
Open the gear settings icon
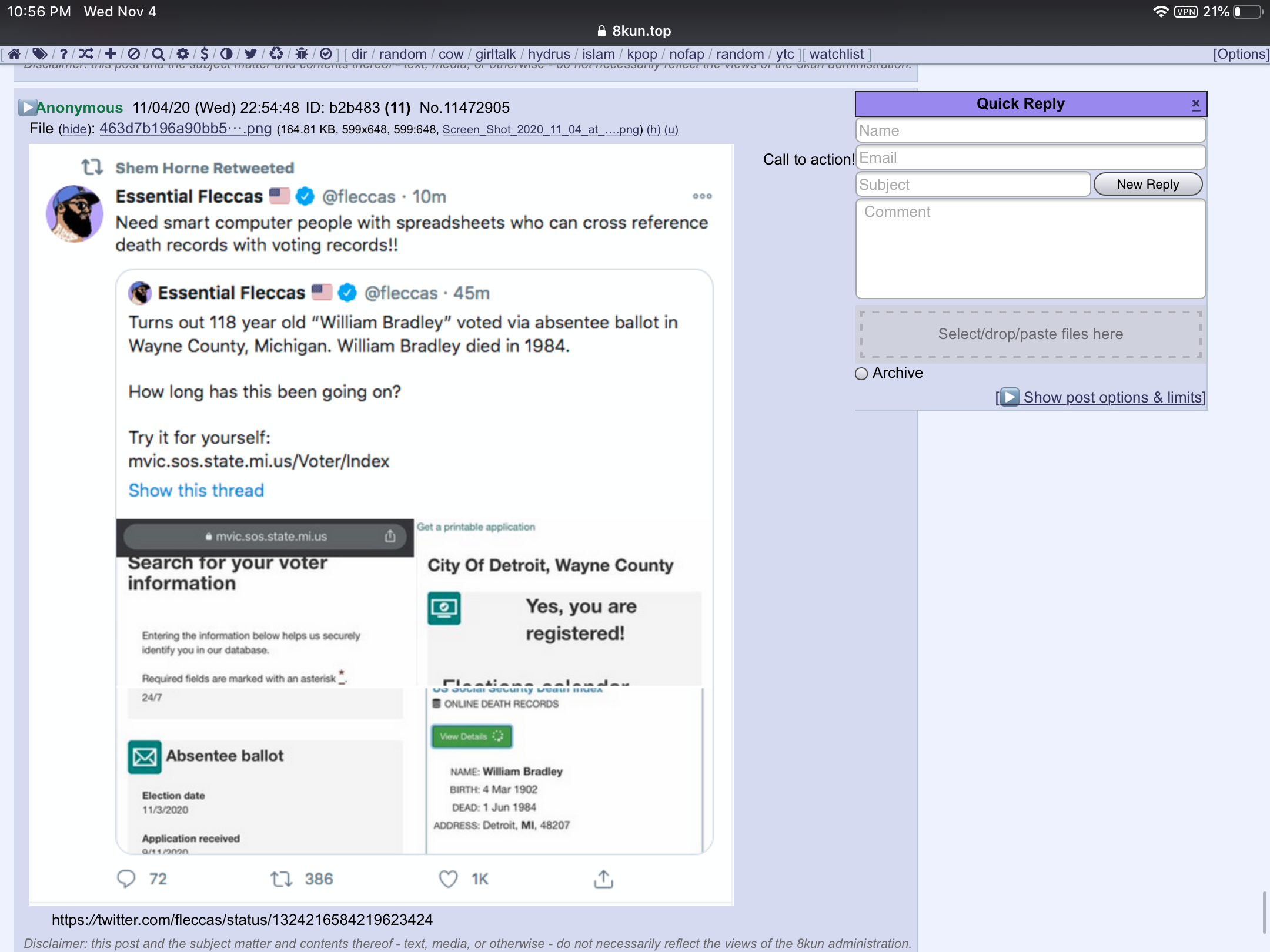click(183, 54)
